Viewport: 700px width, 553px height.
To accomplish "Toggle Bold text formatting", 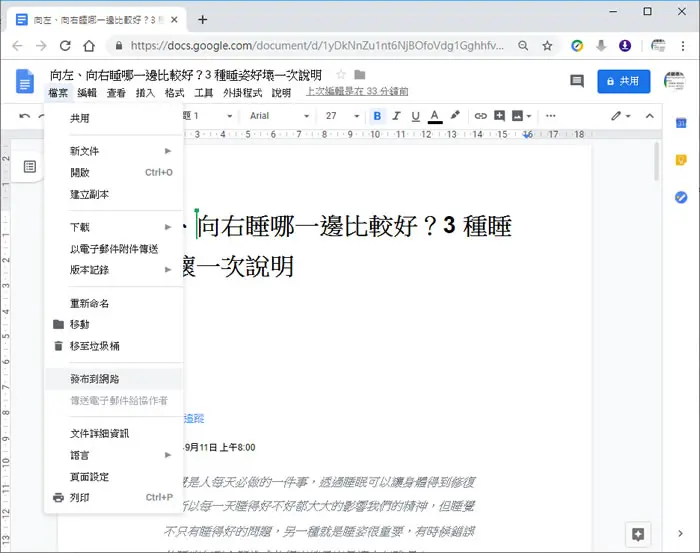I will tap(377, 116).
